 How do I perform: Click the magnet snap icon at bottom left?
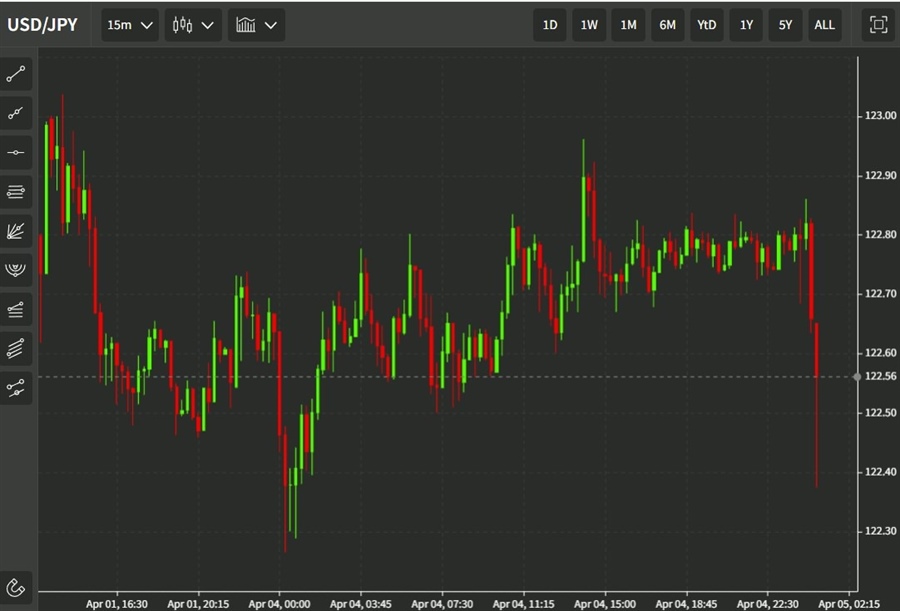(x=17, y=586)
